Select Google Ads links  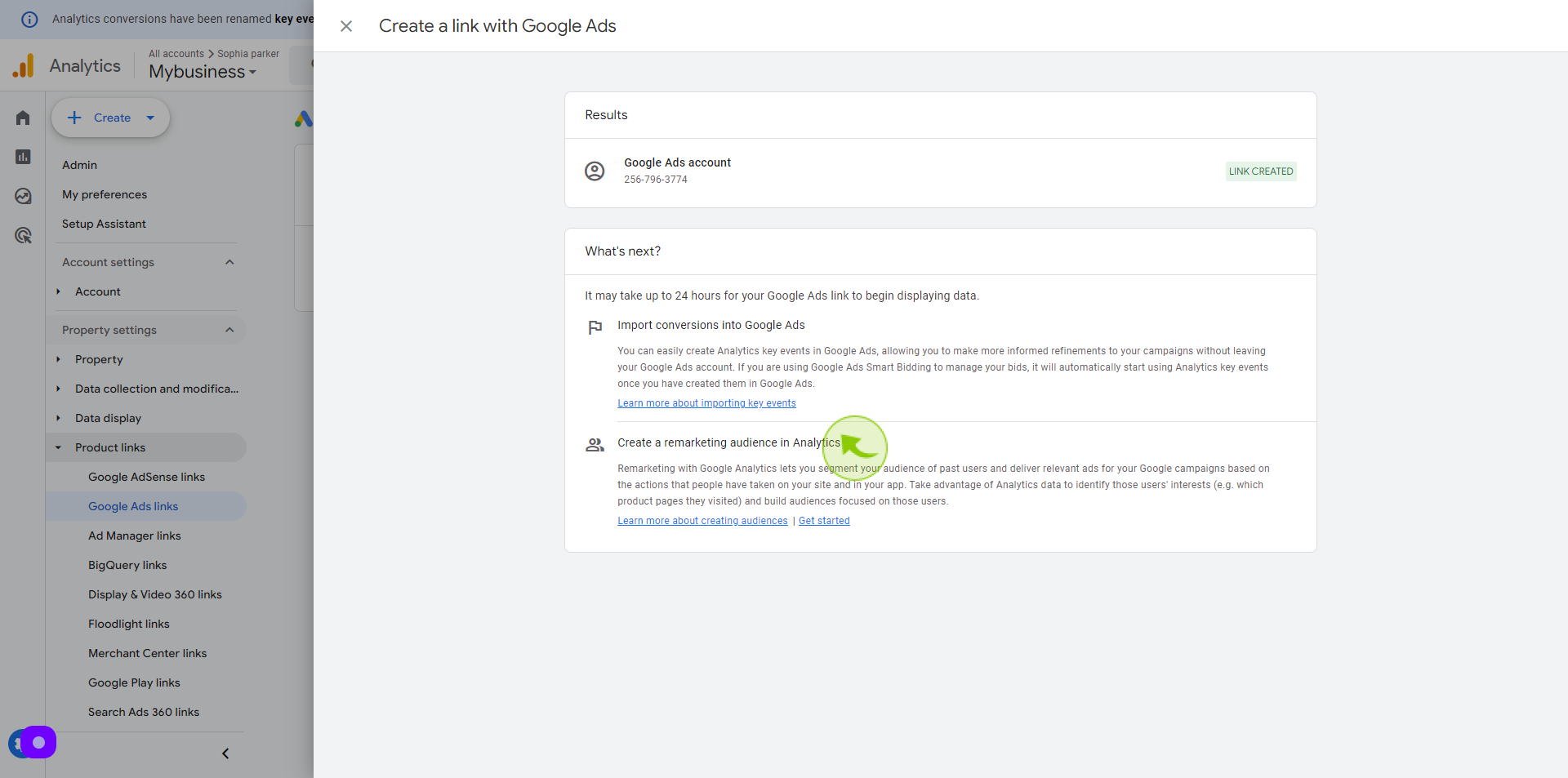pyautogui.click(x=133, y=506)
